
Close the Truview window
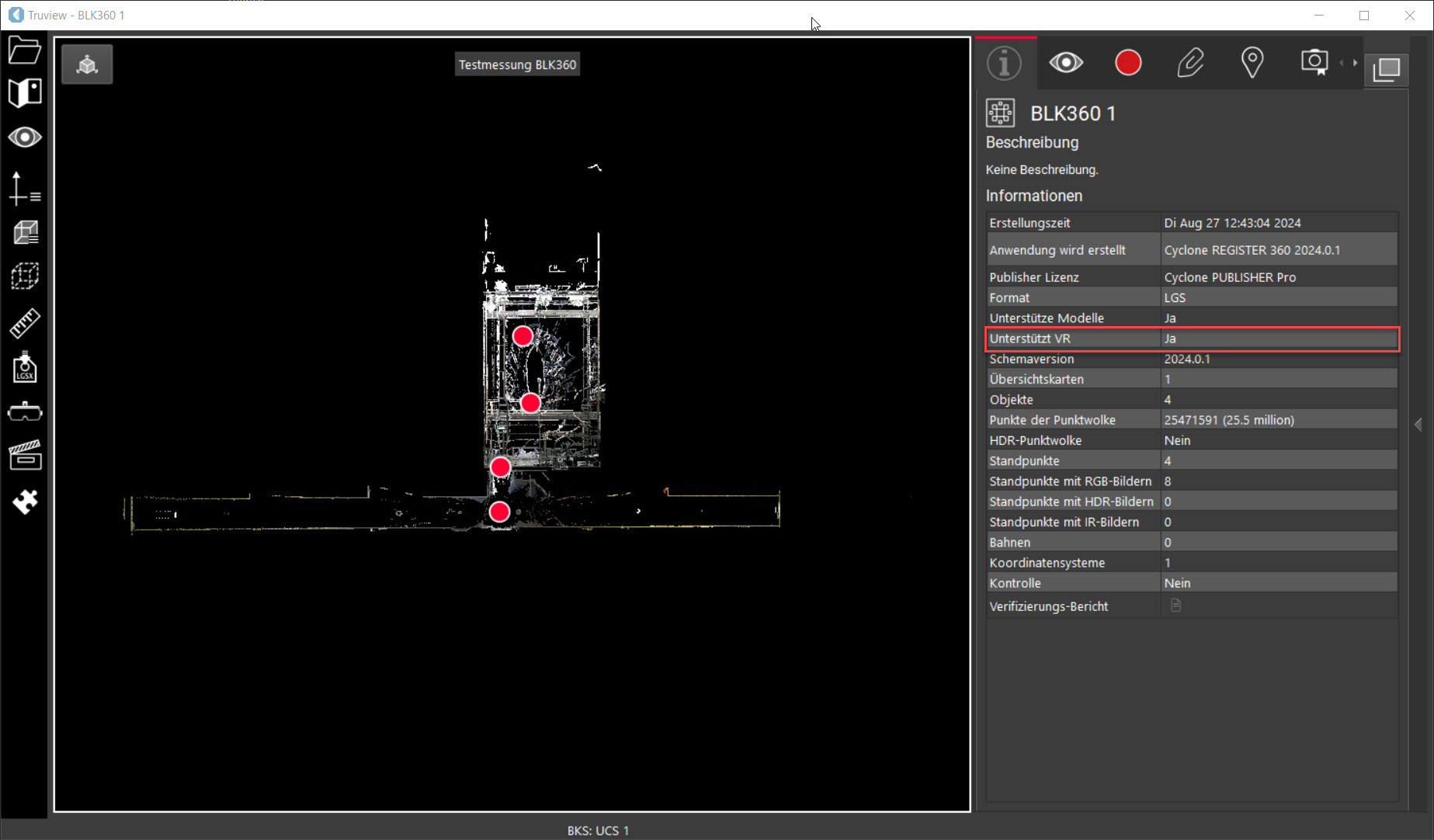click(1410, 15)
